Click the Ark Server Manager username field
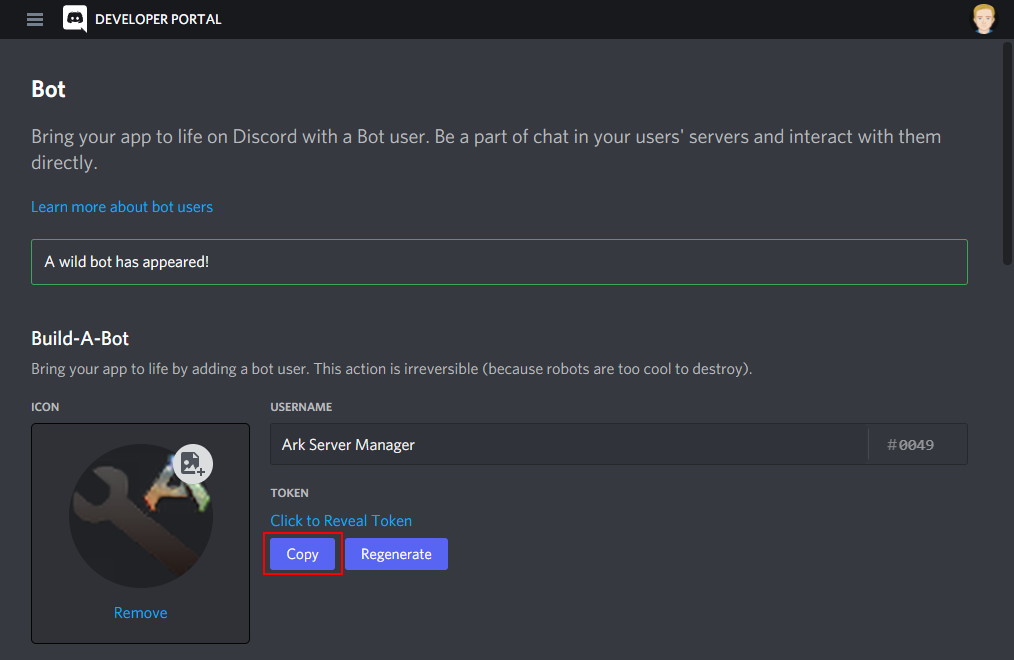Screen dimensions: 1014x660 pyautogui.click(x=569, y=444)
